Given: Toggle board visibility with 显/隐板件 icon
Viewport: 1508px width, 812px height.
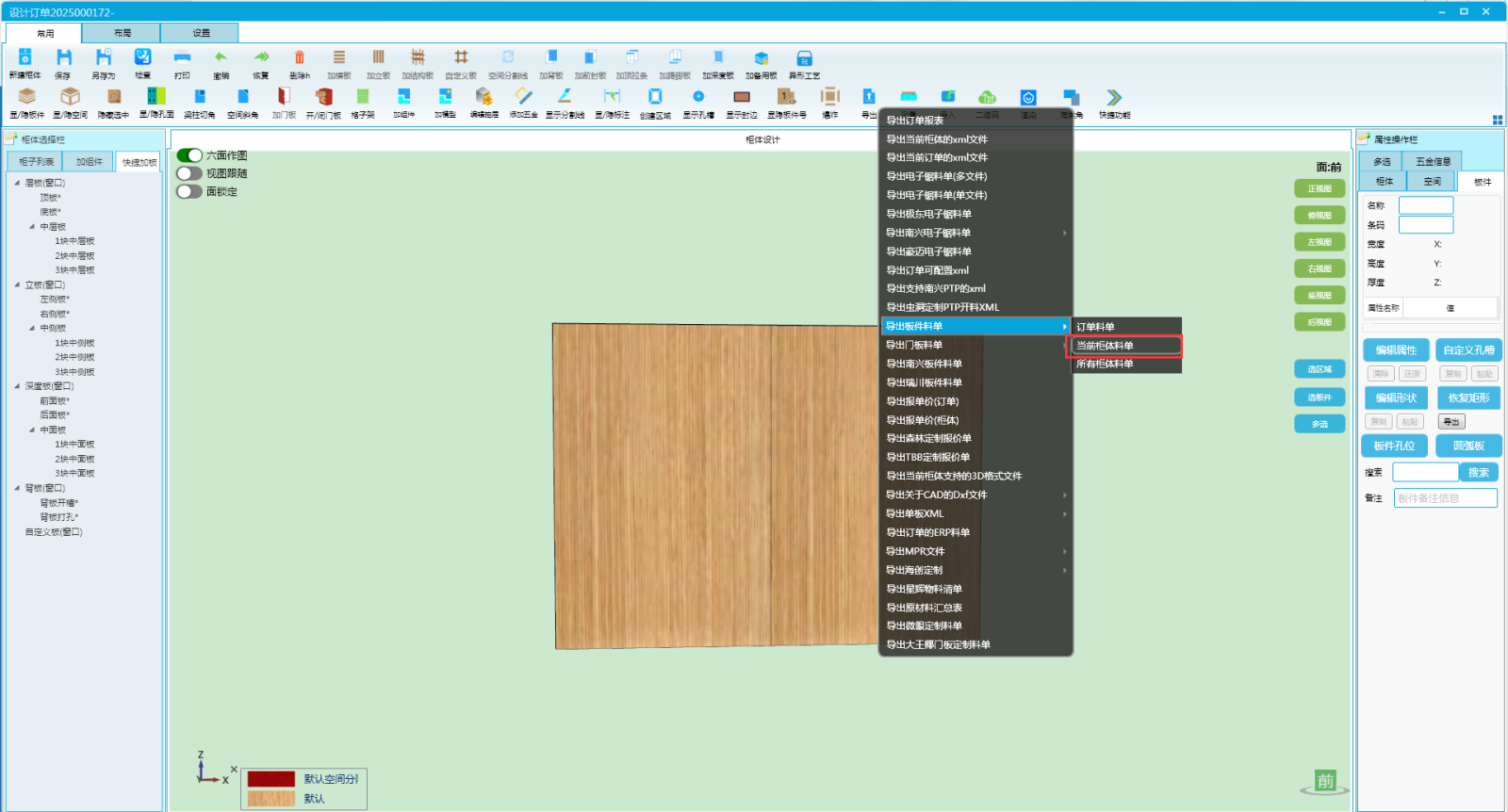Looking at the screenshot, I should tap(27, 97).
